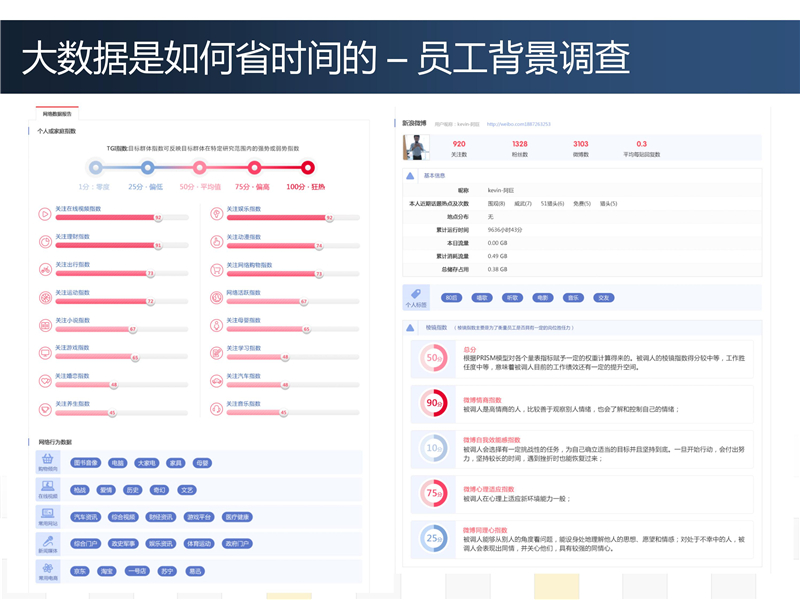Collapse the 领镐指数 section triangle

tap(410, 327)
